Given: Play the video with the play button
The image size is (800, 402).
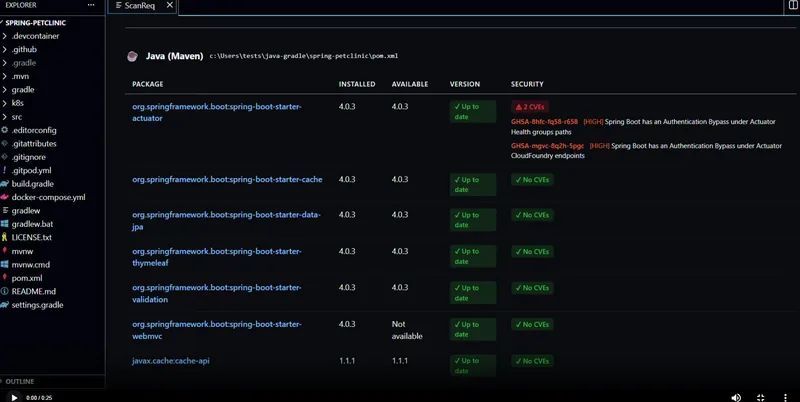Looking at the screenshot, I should [x=14, y=397].
